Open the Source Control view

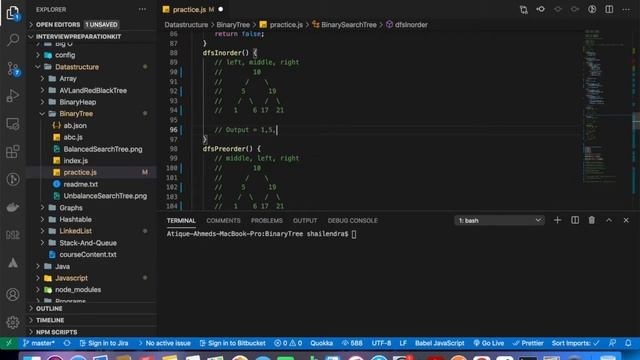point(13,68)
